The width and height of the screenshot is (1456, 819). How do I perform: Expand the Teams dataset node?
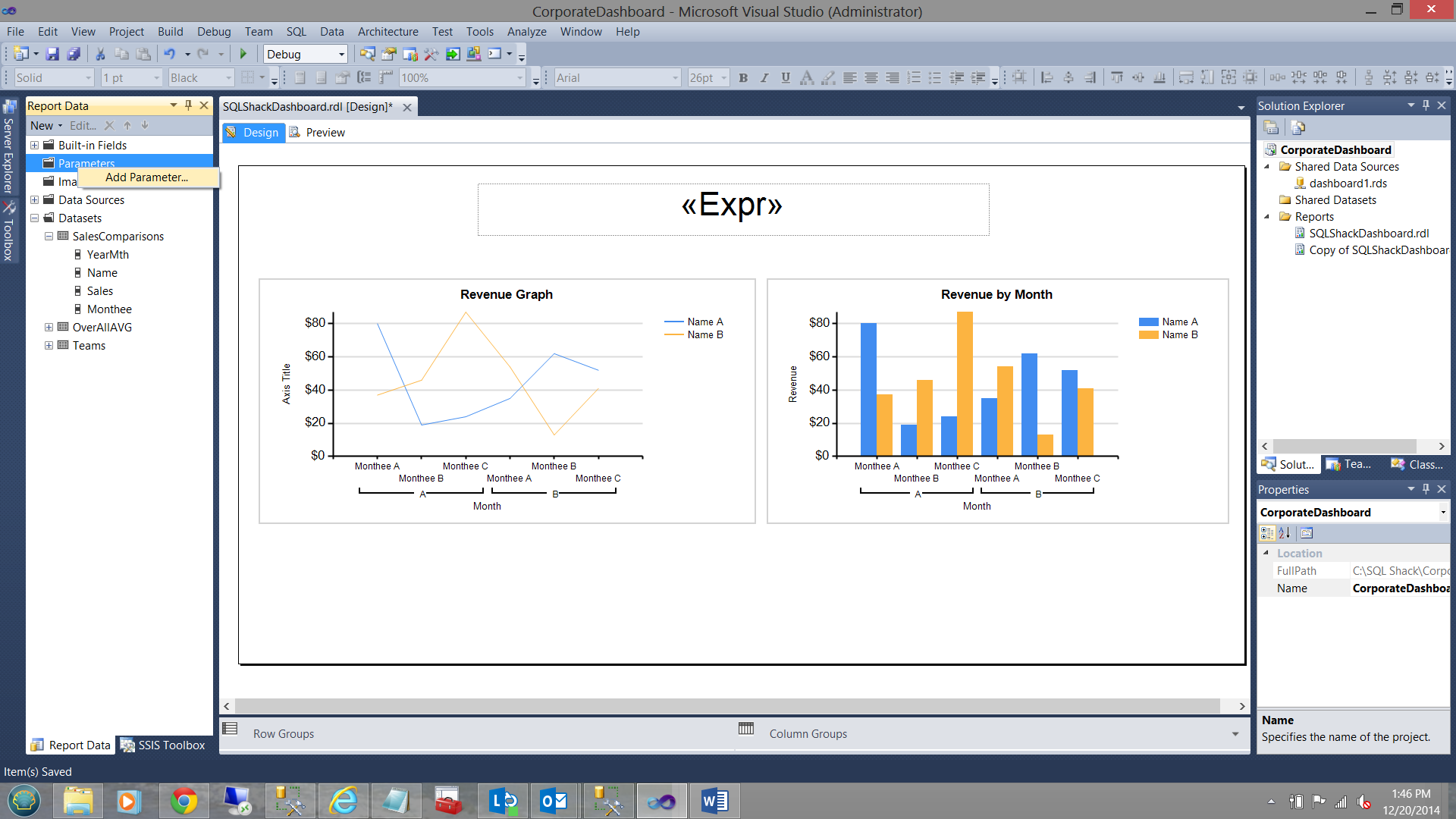click(x=49, y=345)
